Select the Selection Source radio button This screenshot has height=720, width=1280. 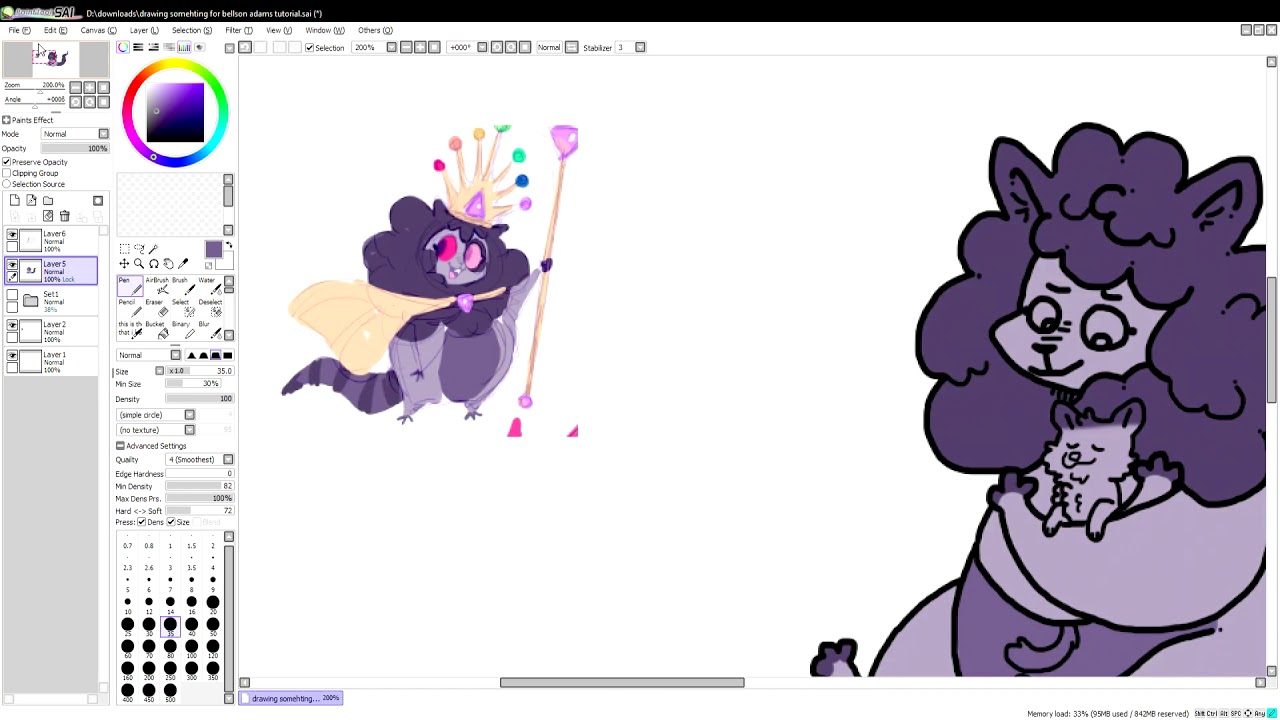click(6, 184)
